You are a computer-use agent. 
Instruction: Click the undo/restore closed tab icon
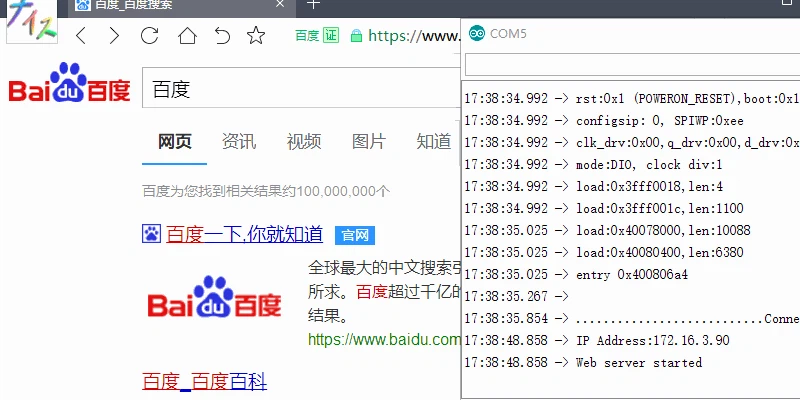(222, 36)
